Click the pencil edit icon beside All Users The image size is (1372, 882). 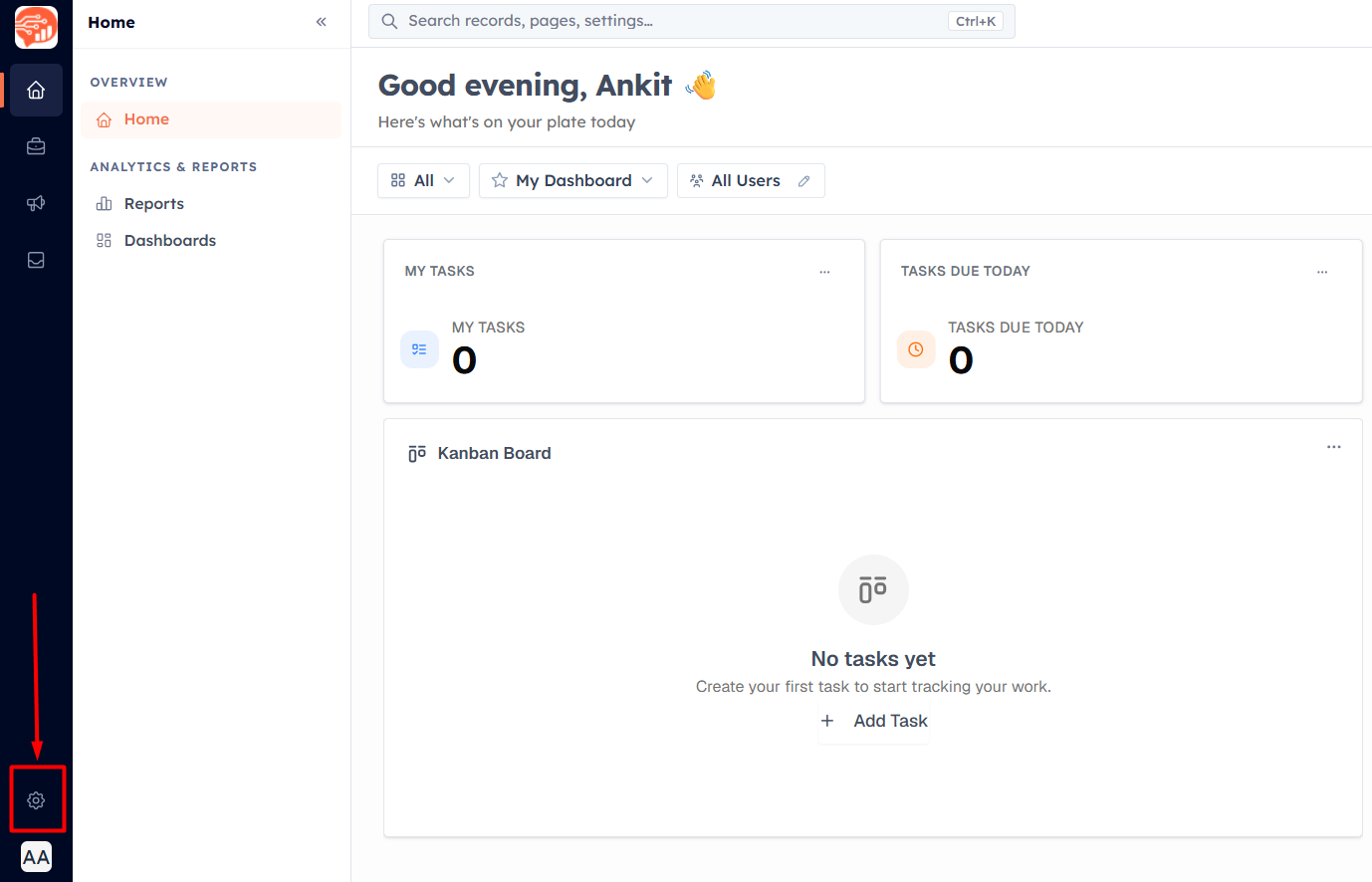803,181
